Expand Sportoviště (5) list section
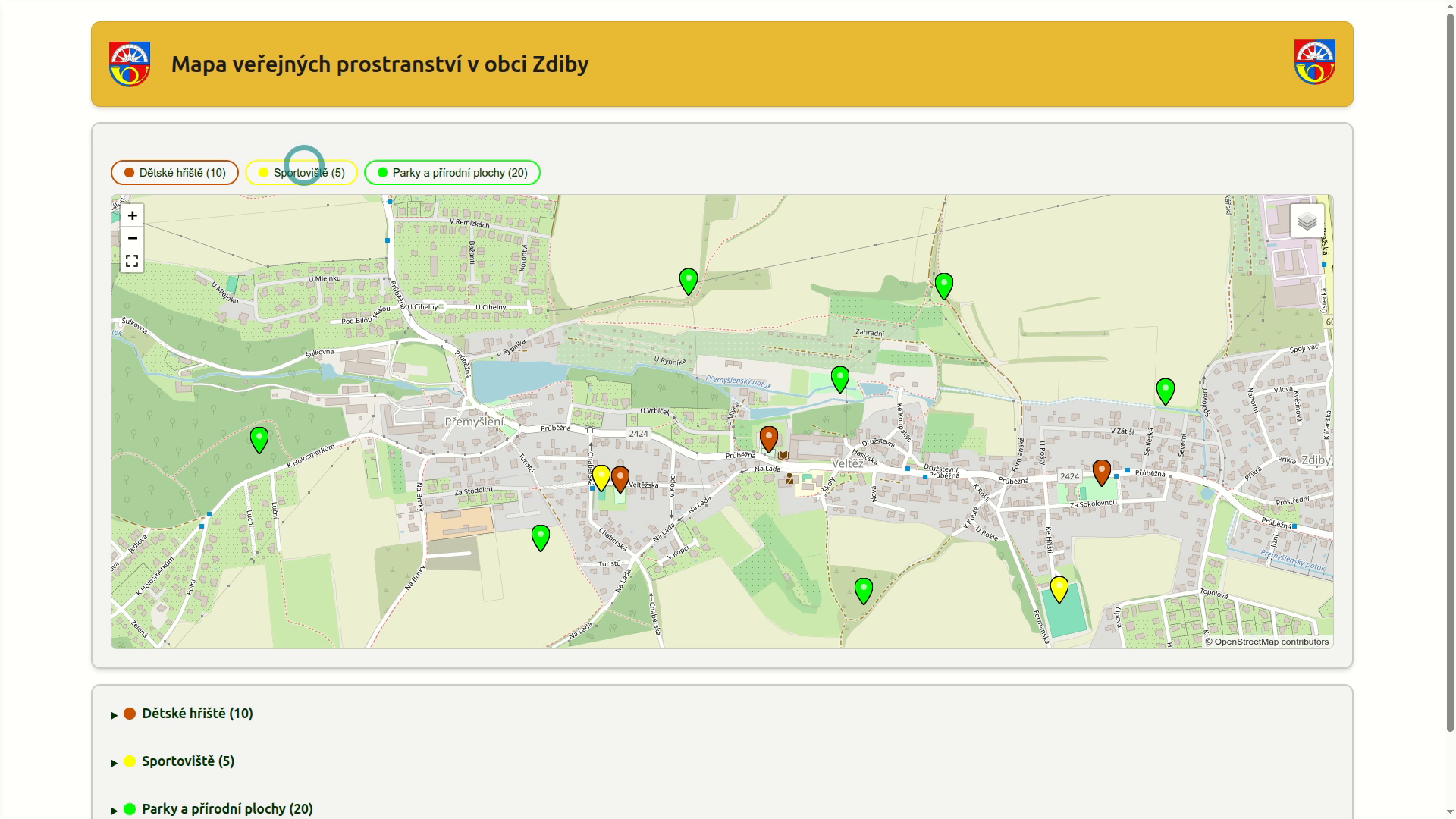Image resolution: width=1456 pixels, height=819 pixels. 173,761
